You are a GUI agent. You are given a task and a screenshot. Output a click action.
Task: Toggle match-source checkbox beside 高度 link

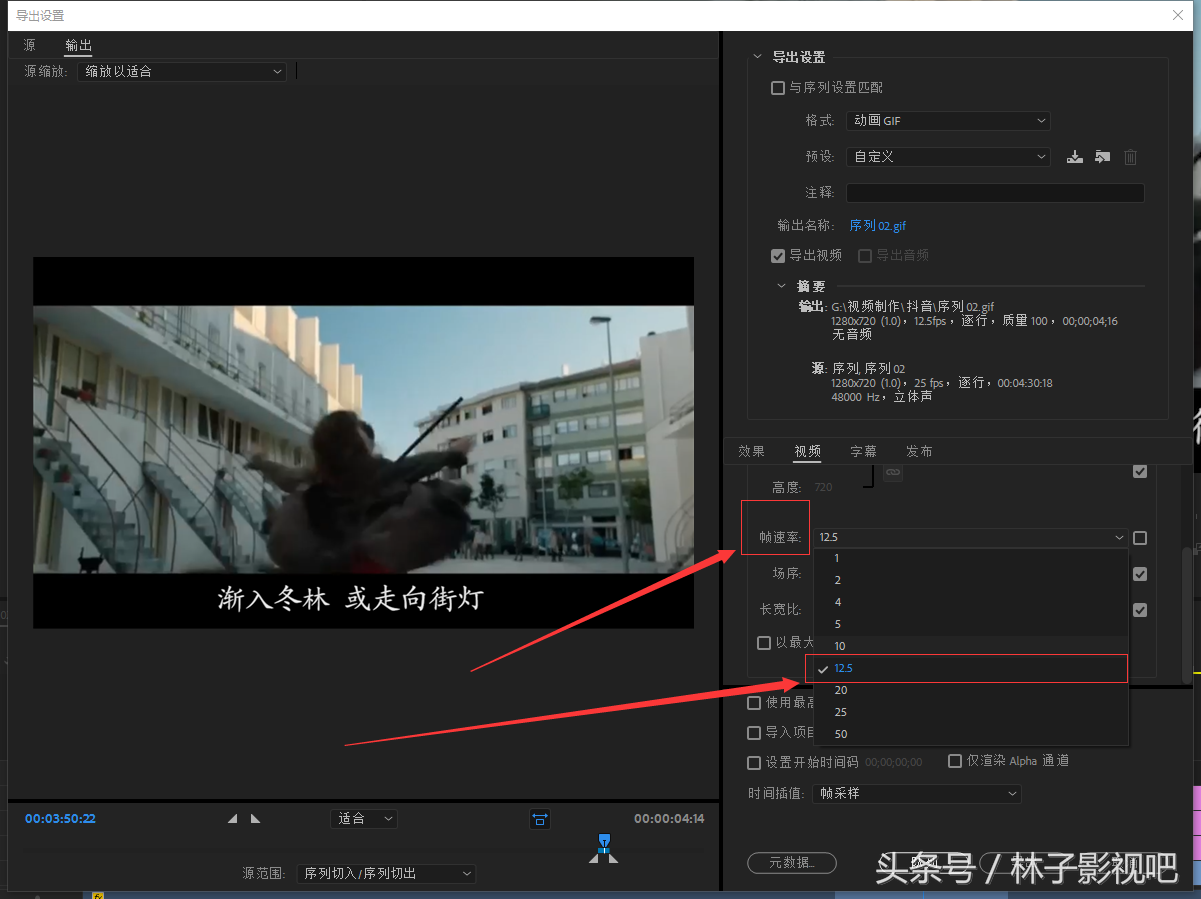(x=1140, y=471)
